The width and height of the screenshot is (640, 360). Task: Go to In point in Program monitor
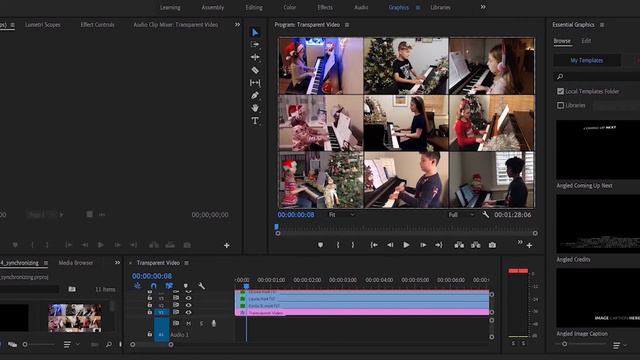(373, 245)
